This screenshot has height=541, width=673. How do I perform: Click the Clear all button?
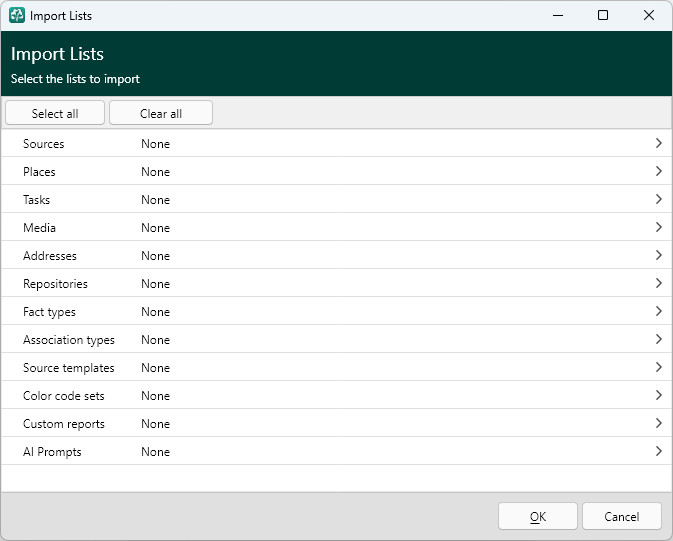coord(161,113)
